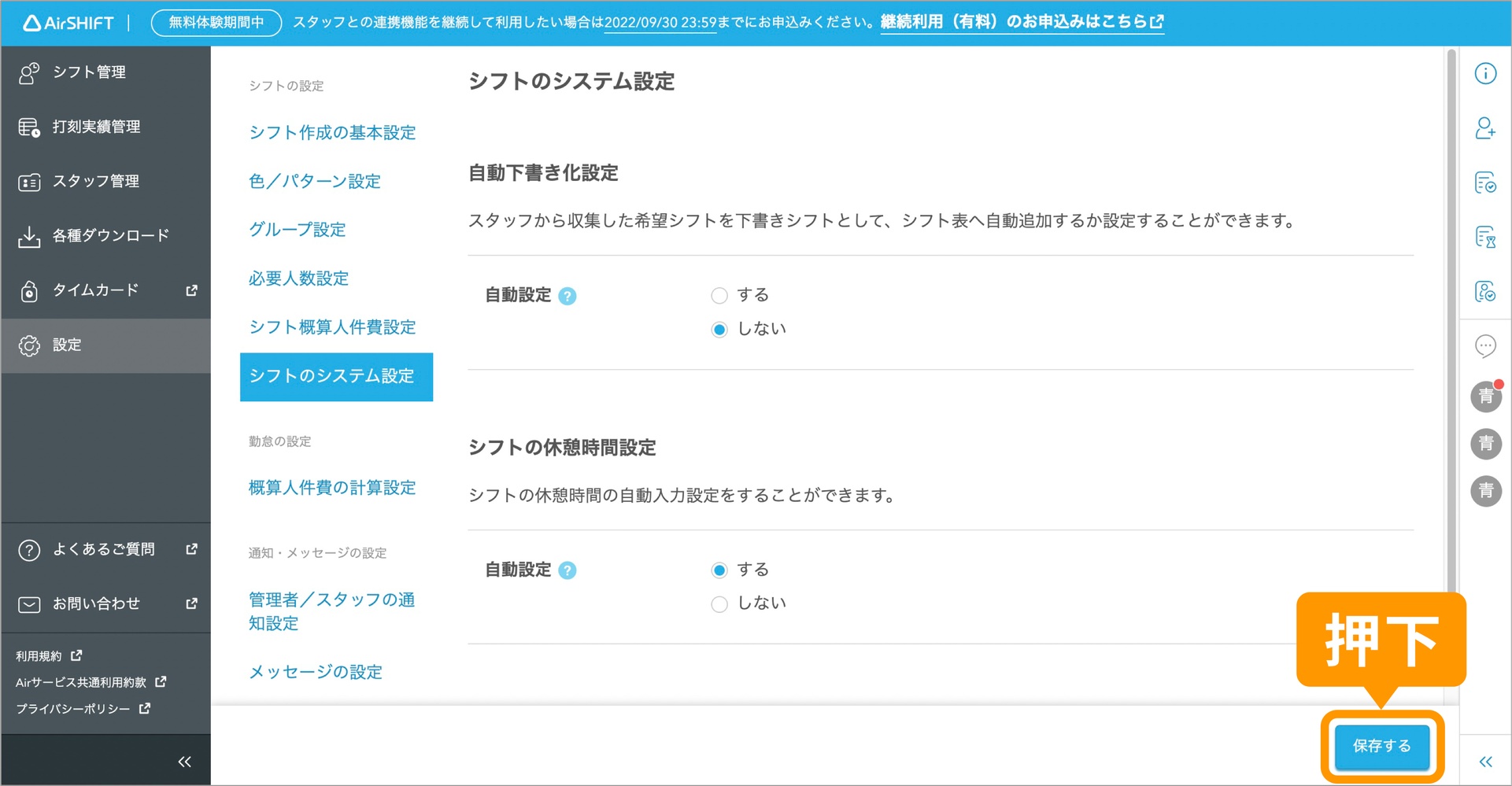The height and width of the screenshot is (786, 1512).
Task: Collapse the left navigation with the chevron
Action: tap(184, 760)
